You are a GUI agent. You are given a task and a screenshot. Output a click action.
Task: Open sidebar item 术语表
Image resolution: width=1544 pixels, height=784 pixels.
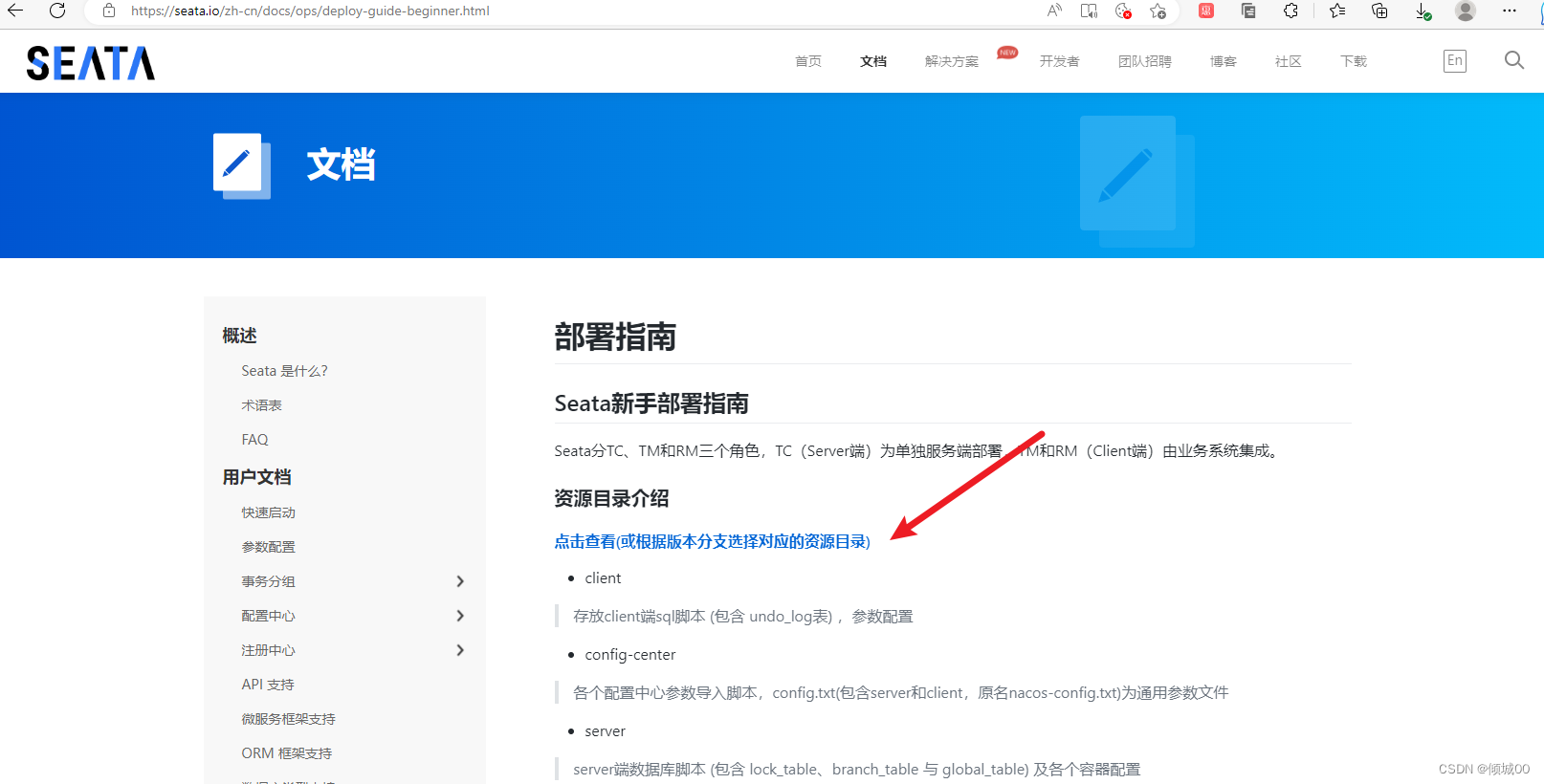pos(261,405)
